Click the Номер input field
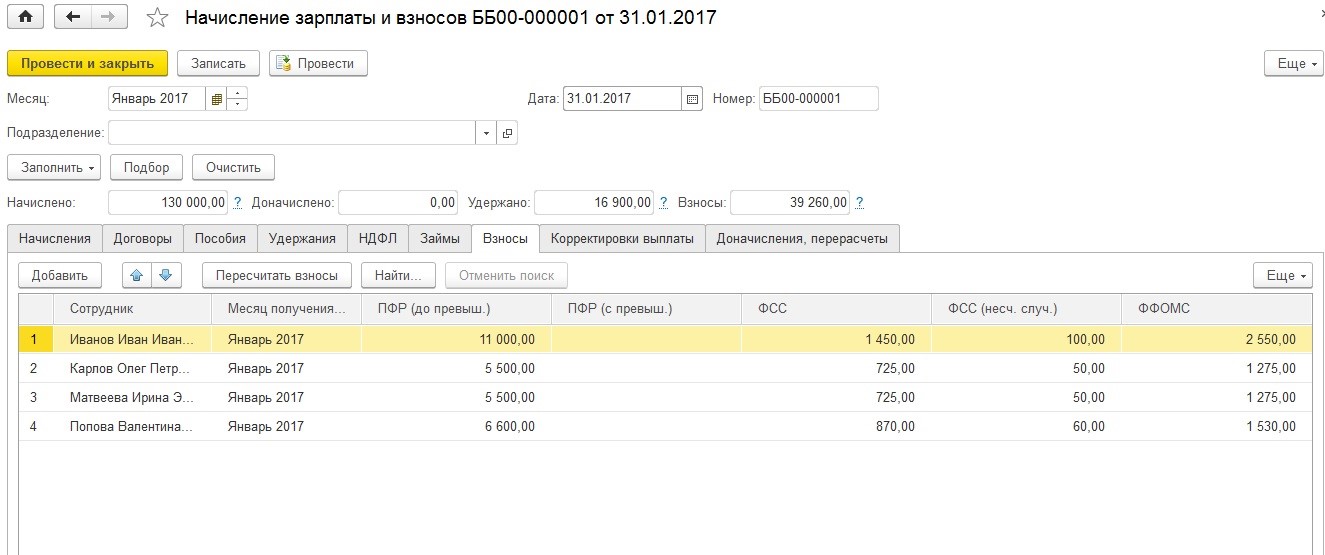The height and width of the screenshot is (555, 1325). pos(818,99)
